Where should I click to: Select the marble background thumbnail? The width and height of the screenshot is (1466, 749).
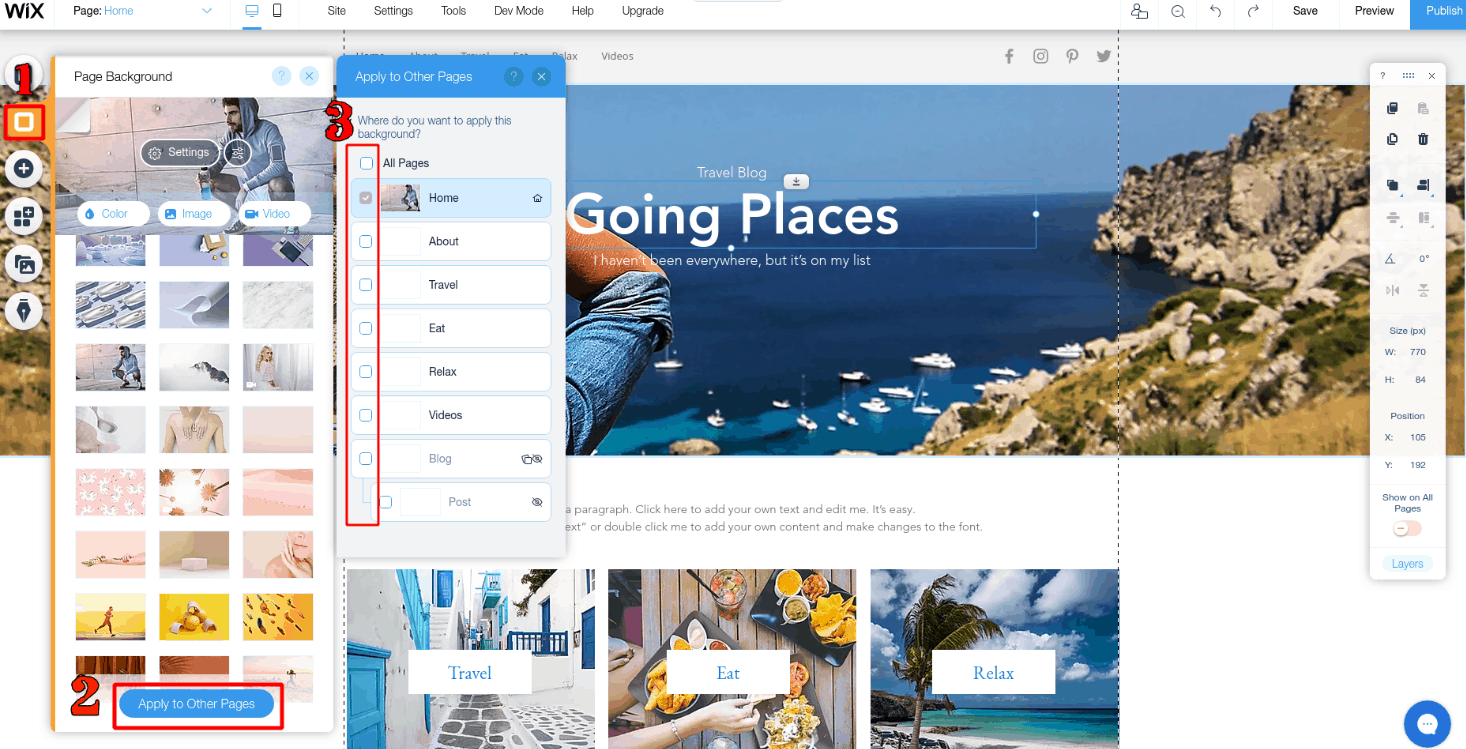(x=277, y=305)
